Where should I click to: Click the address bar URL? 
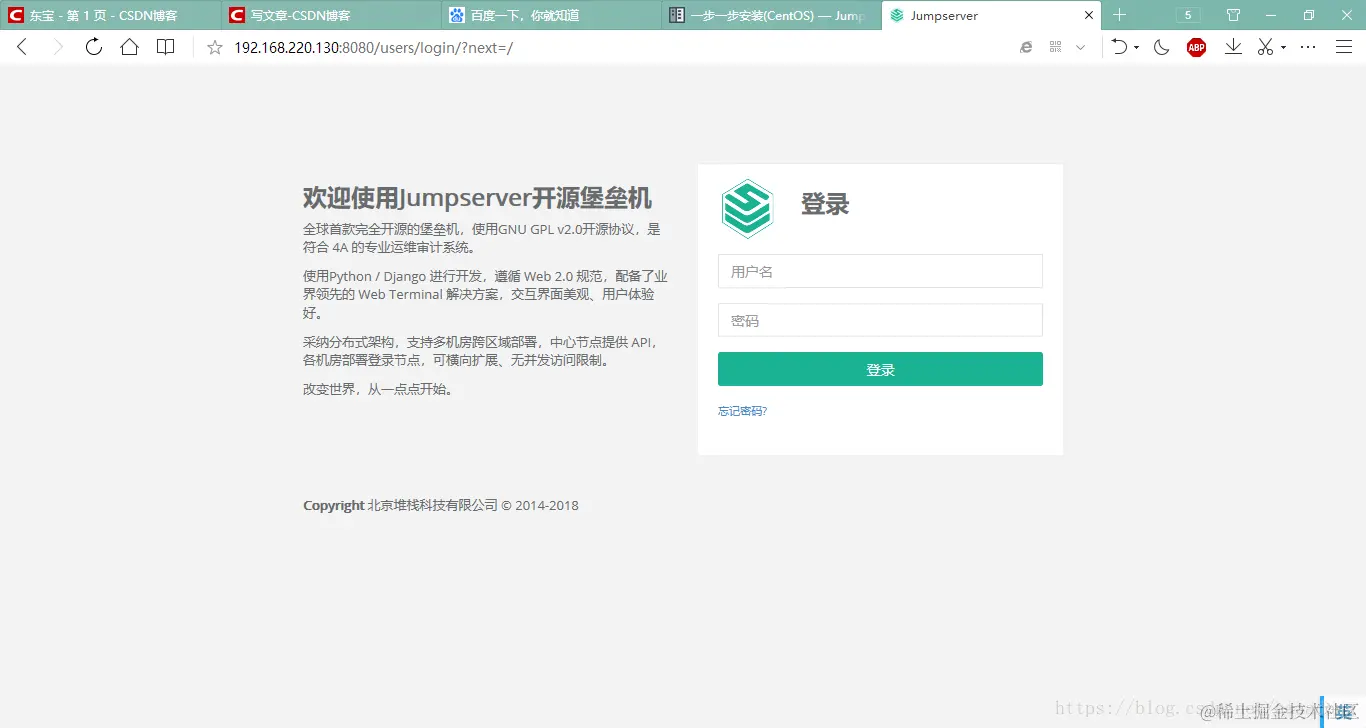[373, 47]
